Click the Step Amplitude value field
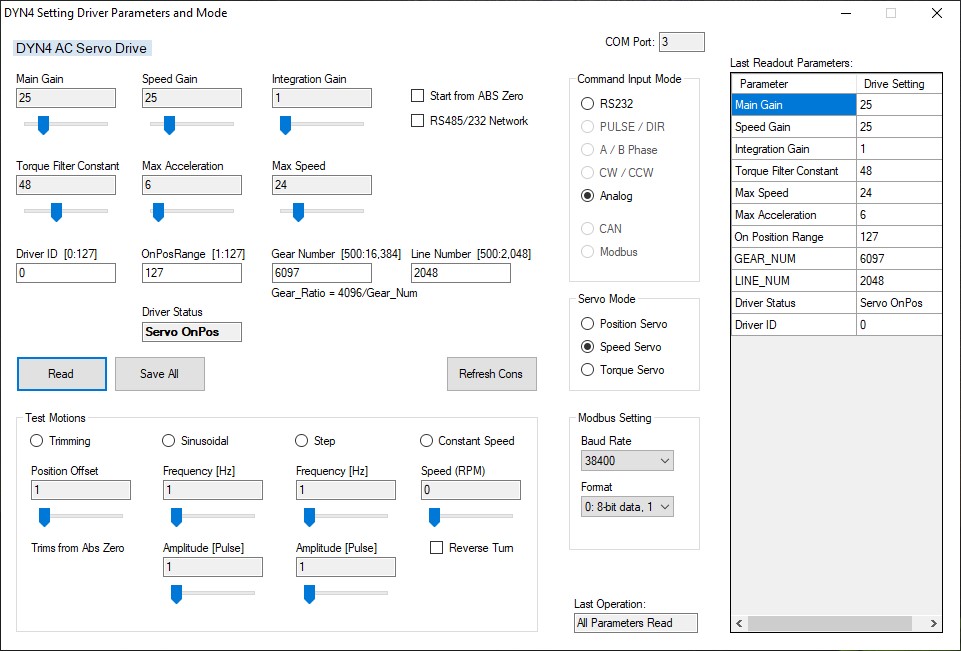Image resolution: width=961 pixels, height=651 pixels. (x=346, y=567)
